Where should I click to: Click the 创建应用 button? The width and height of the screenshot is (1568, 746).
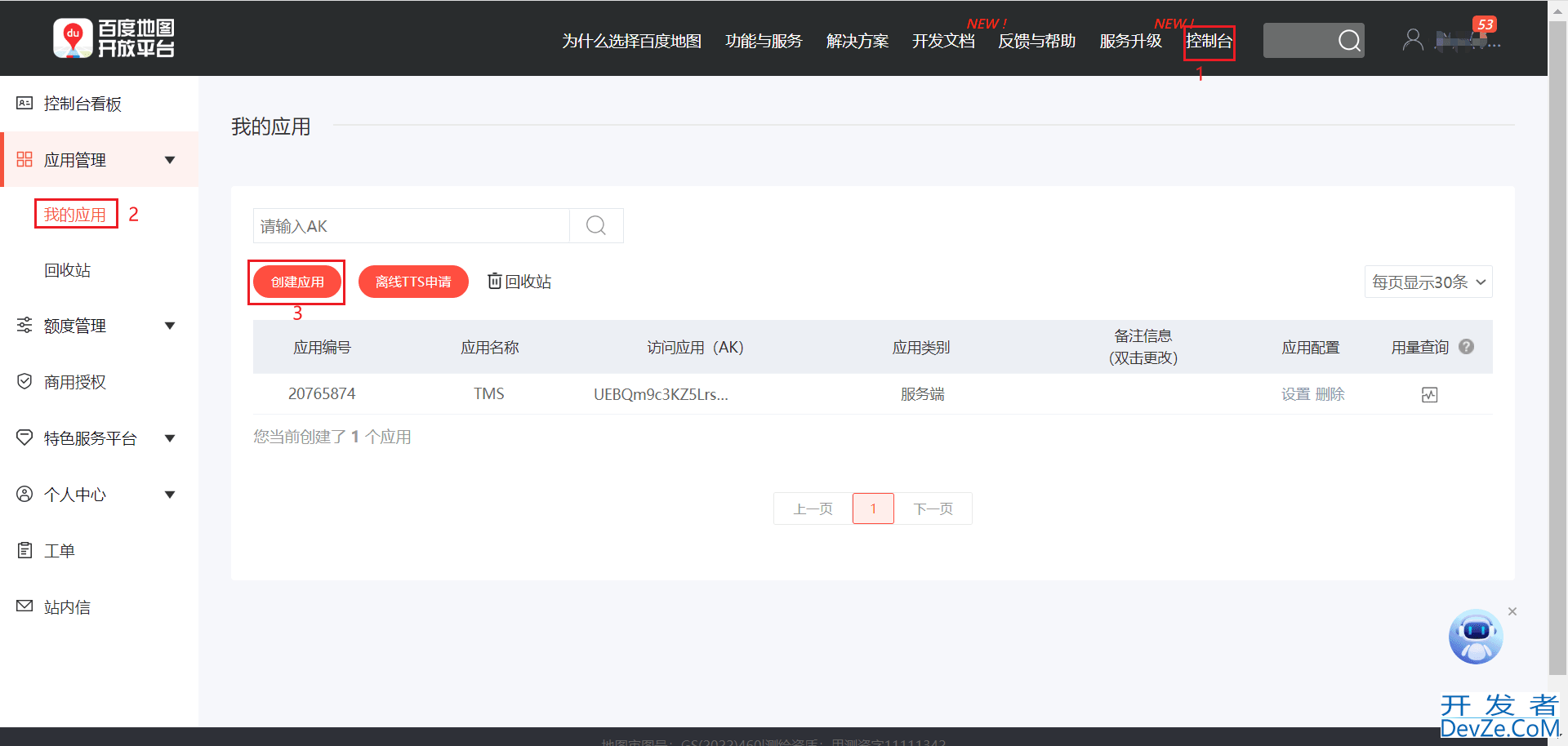(297, 282)
